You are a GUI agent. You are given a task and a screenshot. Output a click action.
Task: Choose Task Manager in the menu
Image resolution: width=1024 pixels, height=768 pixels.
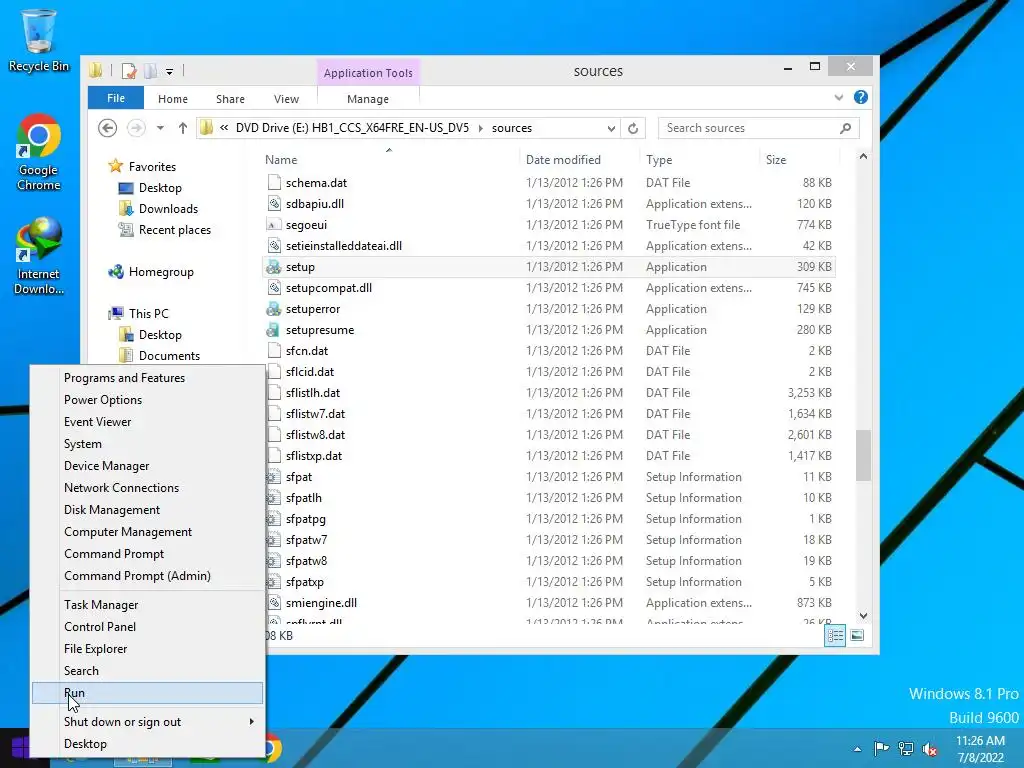(148, 605)
